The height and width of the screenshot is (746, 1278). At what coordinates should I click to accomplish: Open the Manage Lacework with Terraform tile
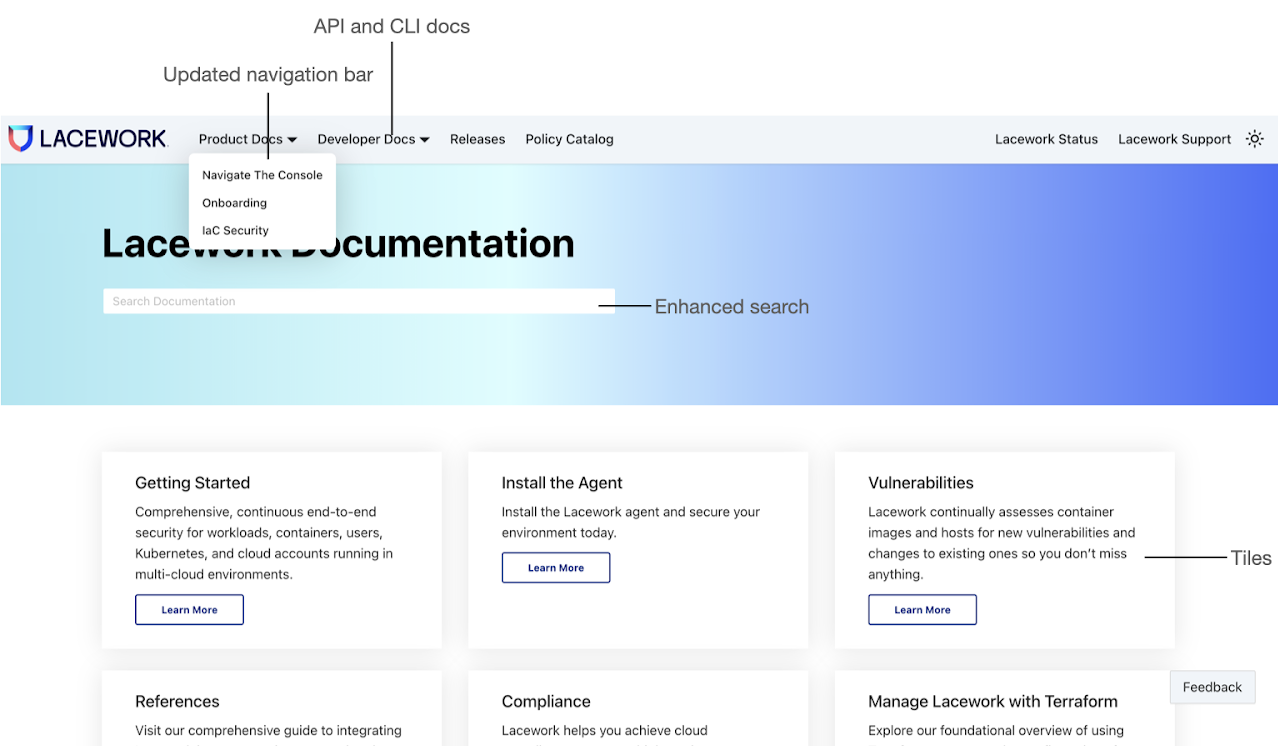pyautogui.click(x=992, y=701)
